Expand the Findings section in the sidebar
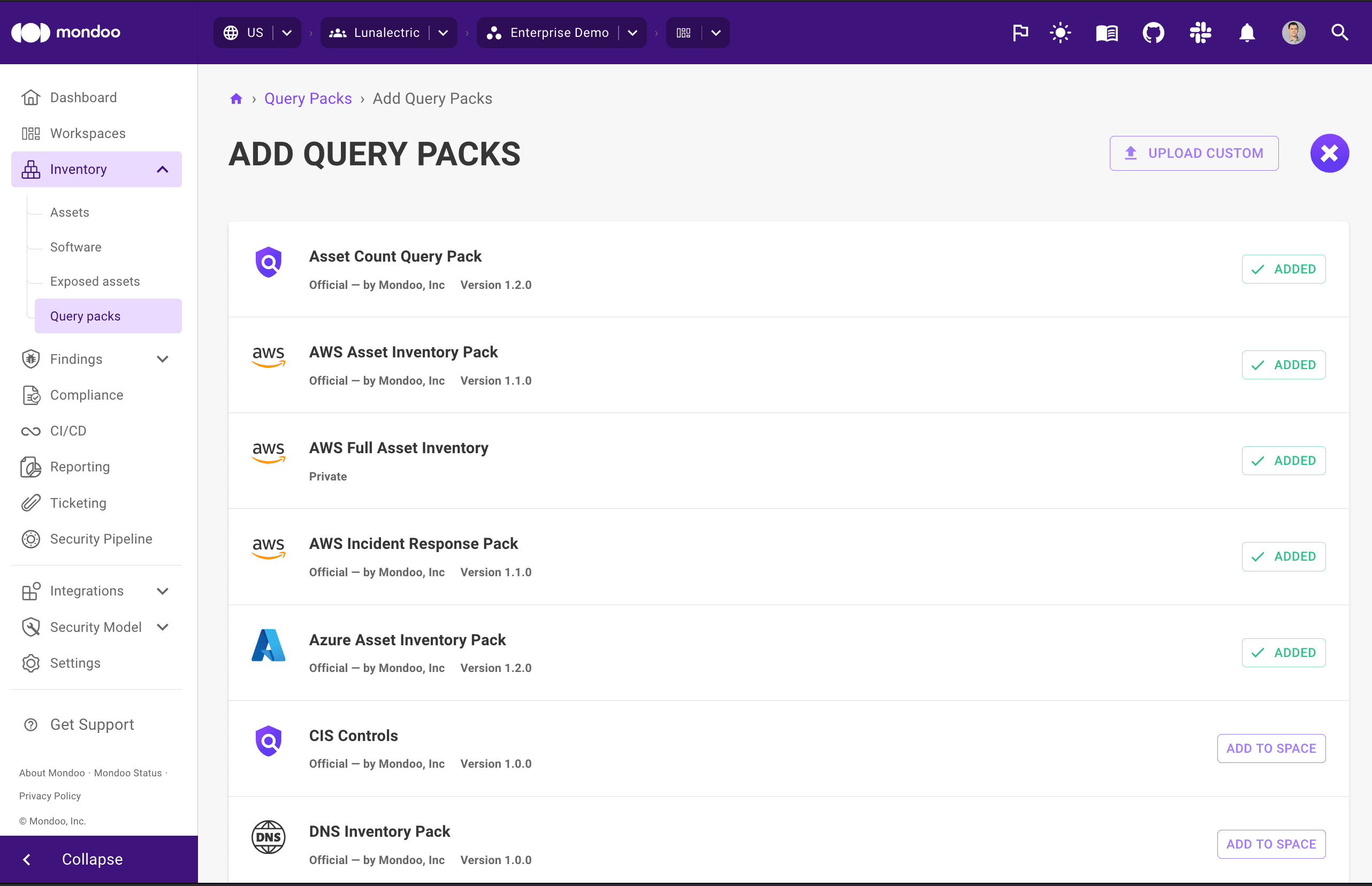This screenshot has height=886, width=1372. point(163,359)
